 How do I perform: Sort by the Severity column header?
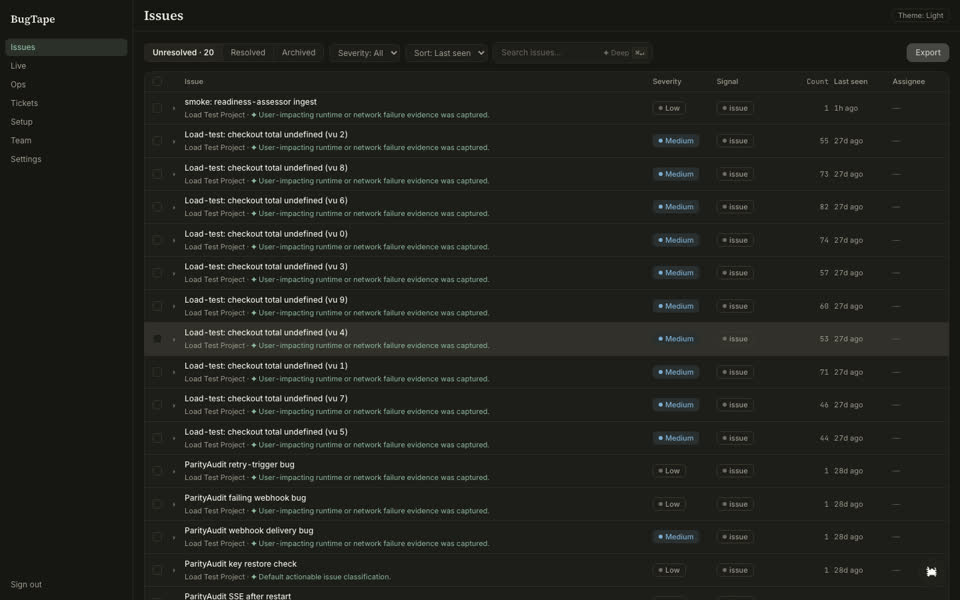pyautogui.click(x=667, y=81)
